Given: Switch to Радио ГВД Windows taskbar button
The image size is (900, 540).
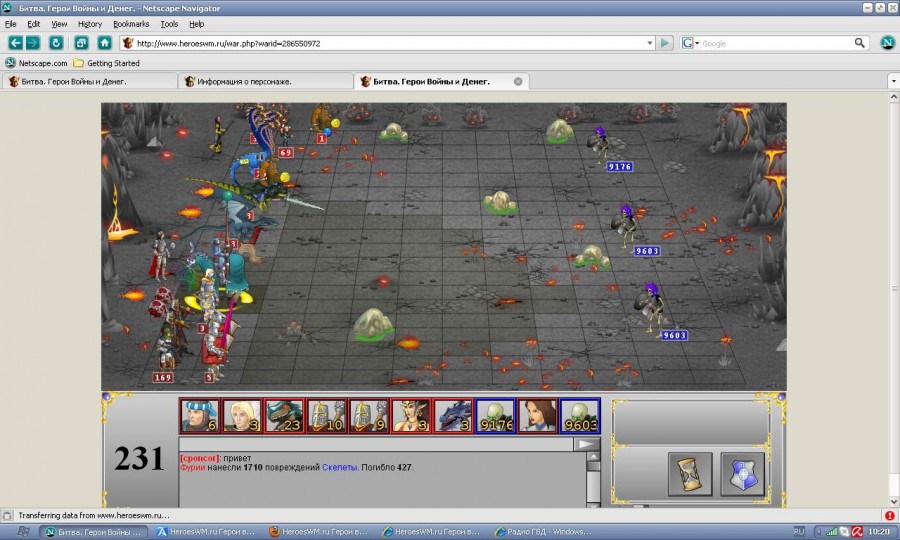Looking at the screenshot, I should point(544,532).
